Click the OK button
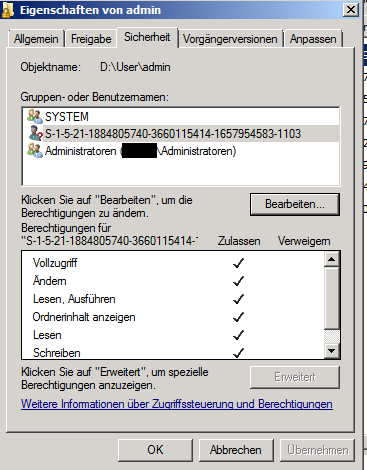Screen dimensions: 367x470 [x=155, y=450]
